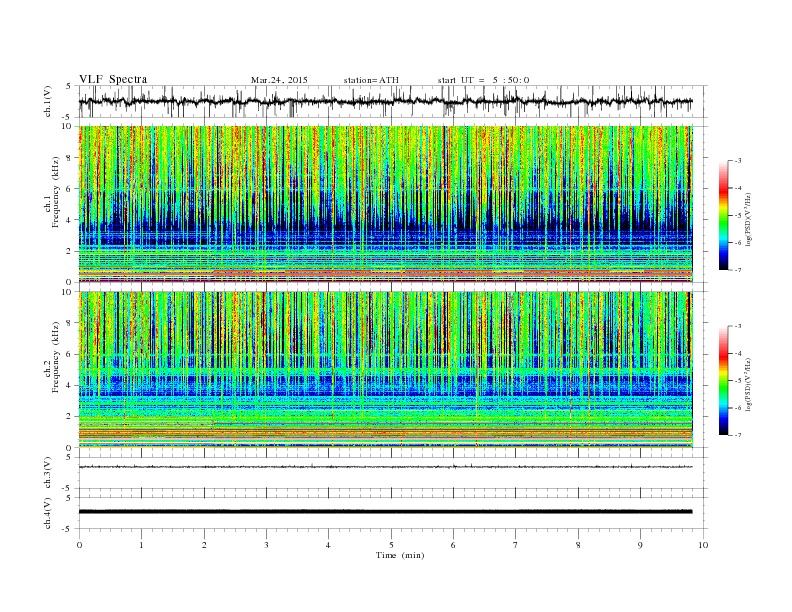Click the "-7" label on the upper colorbar
This screenshot has width=792, height=612.
tap(738, 270)
